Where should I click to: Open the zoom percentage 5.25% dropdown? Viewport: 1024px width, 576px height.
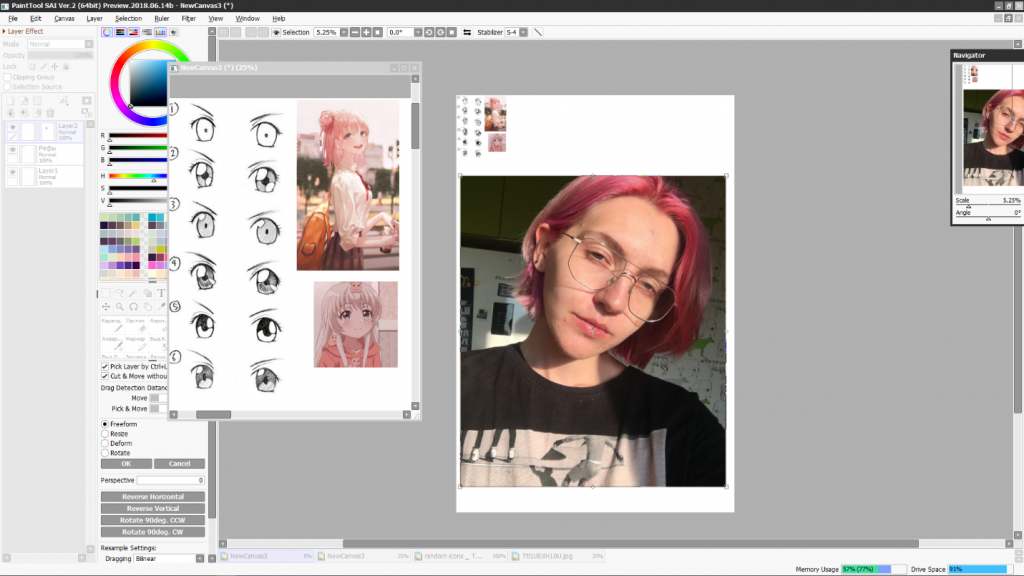344,32
